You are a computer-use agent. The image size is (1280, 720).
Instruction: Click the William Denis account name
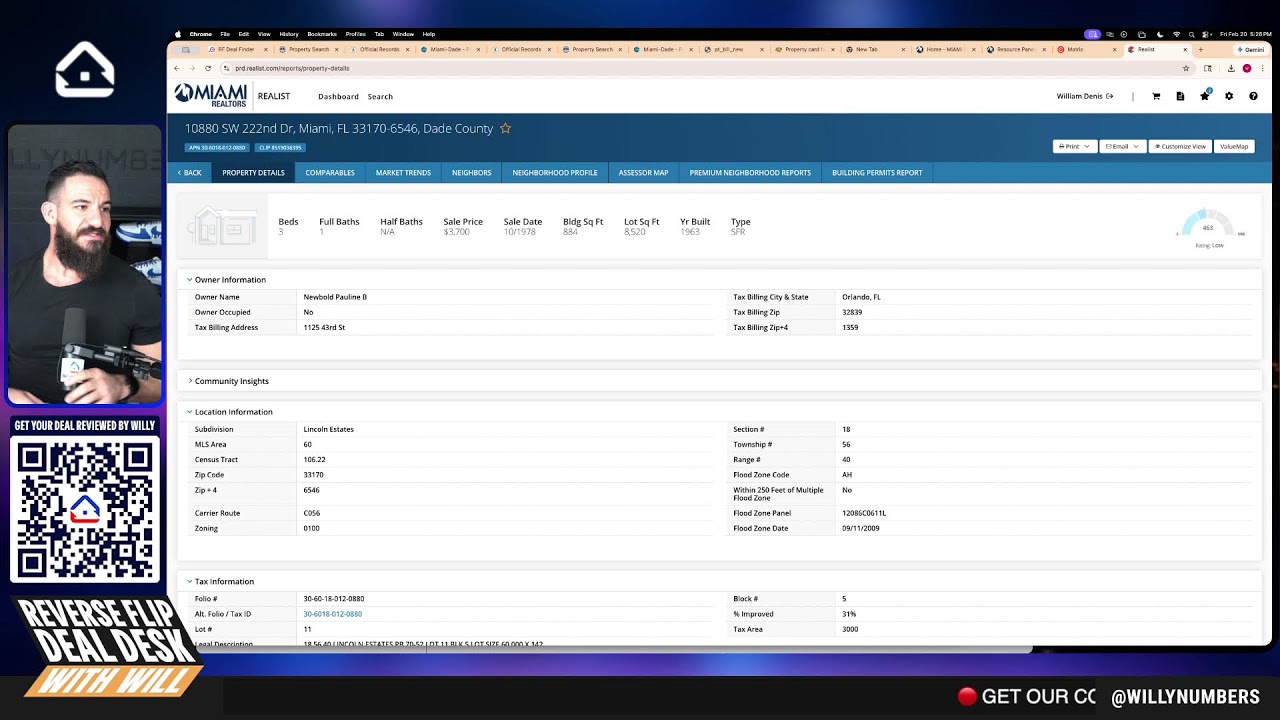click(1079, 96)
